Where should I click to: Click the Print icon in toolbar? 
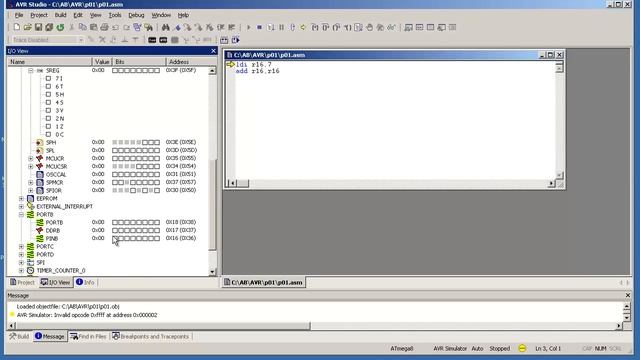(104, 27)
